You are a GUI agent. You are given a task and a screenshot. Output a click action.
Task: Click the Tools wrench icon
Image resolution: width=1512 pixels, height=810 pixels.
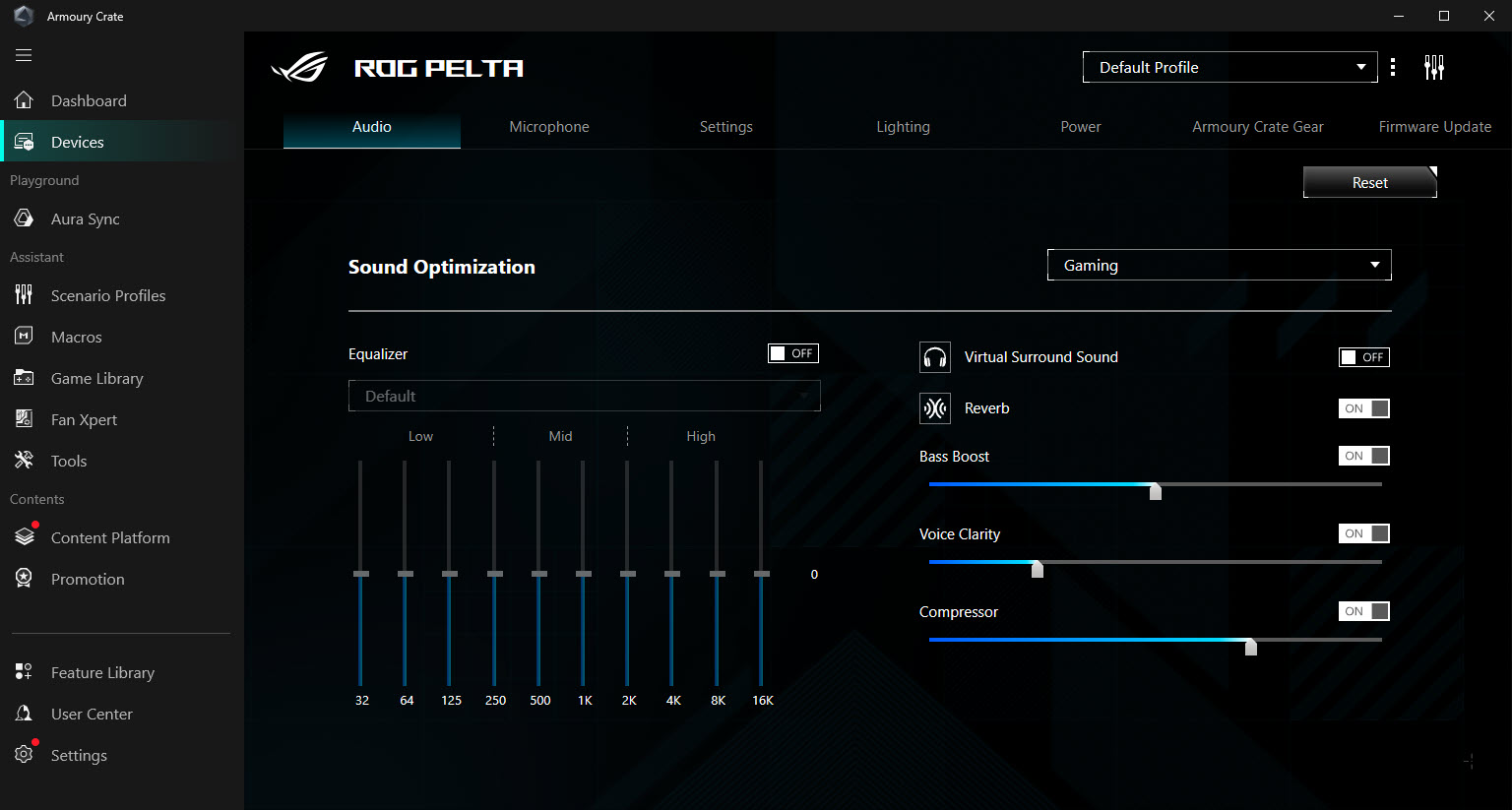(25, 461)
